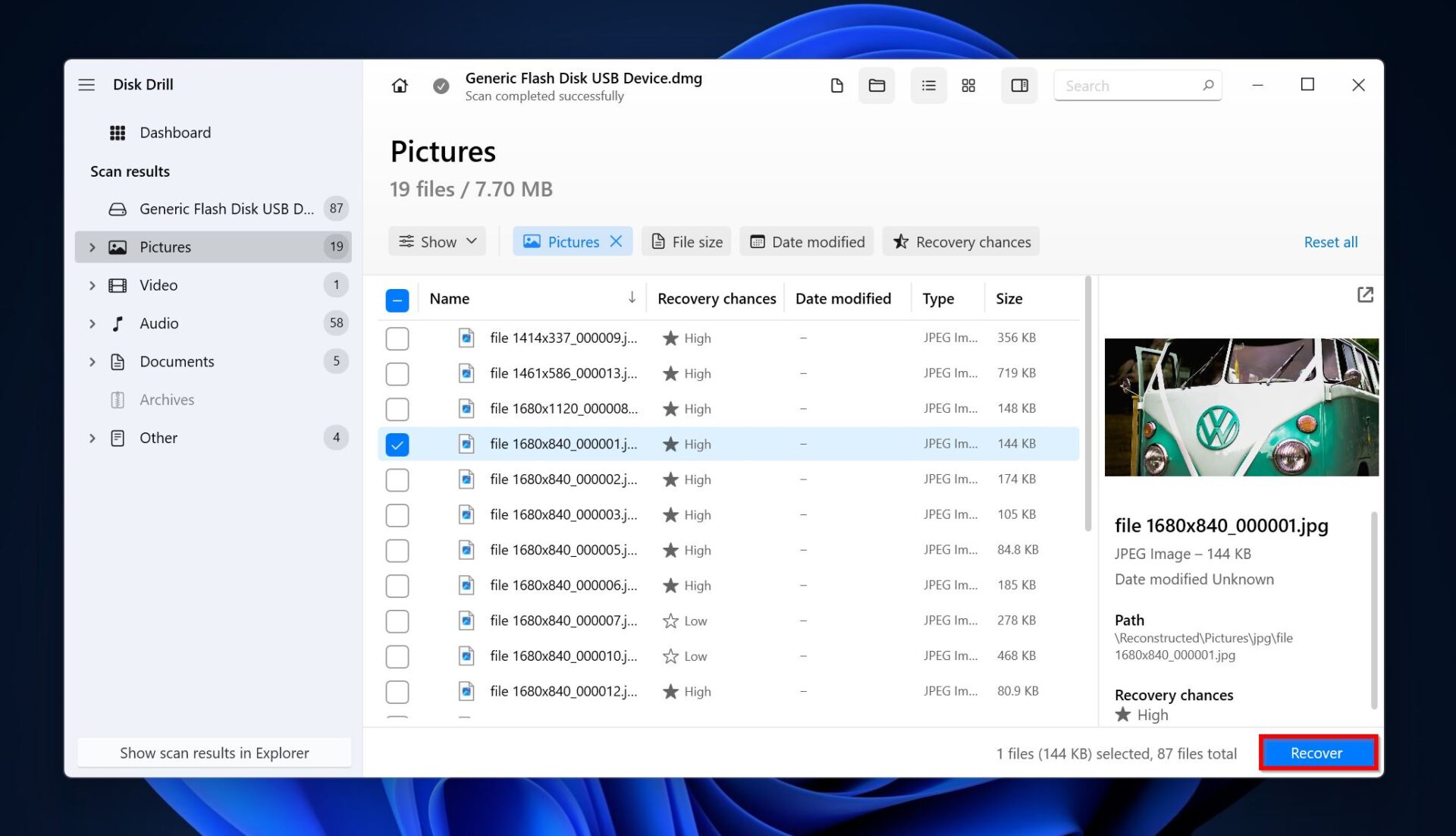The height and width of the screenshot is (836, 1456).
Task: Click the search magnifier icon
Action: pos(1208,85)
